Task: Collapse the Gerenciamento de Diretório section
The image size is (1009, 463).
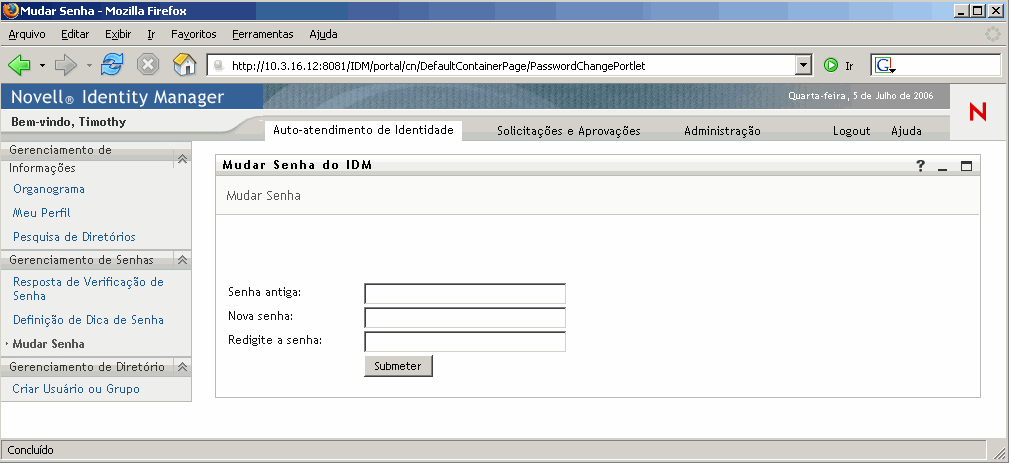Action: pos(182,367)
